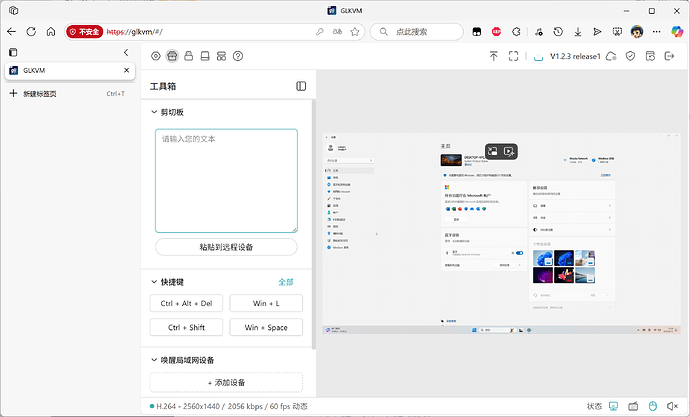Toggle the toolbox side panel layout icon
The image size is (690, 417).
tap(301, 87)
